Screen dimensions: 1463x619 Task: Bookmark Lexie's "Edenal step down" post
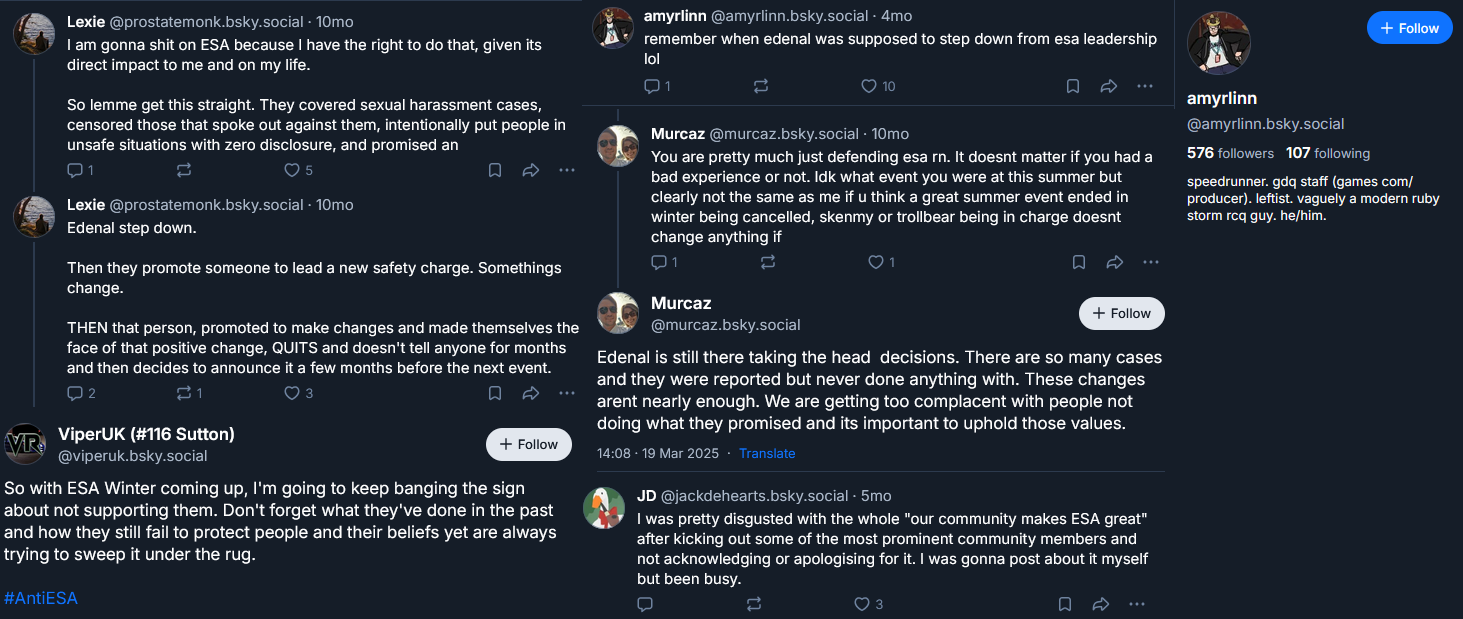[x=495, y=393]
